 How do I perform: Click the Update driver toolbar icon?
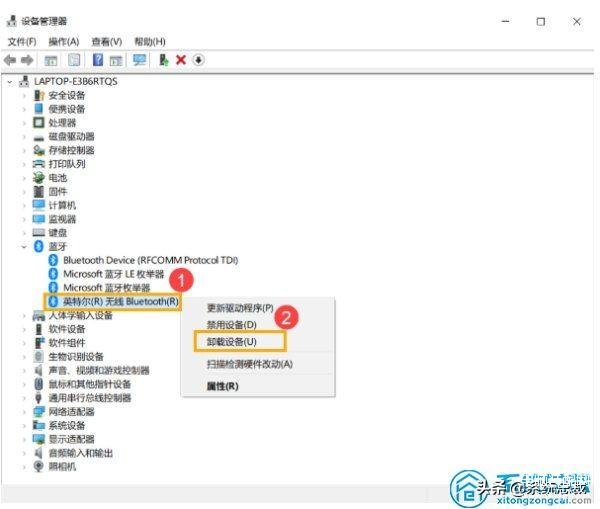click(x=163, y=60)
